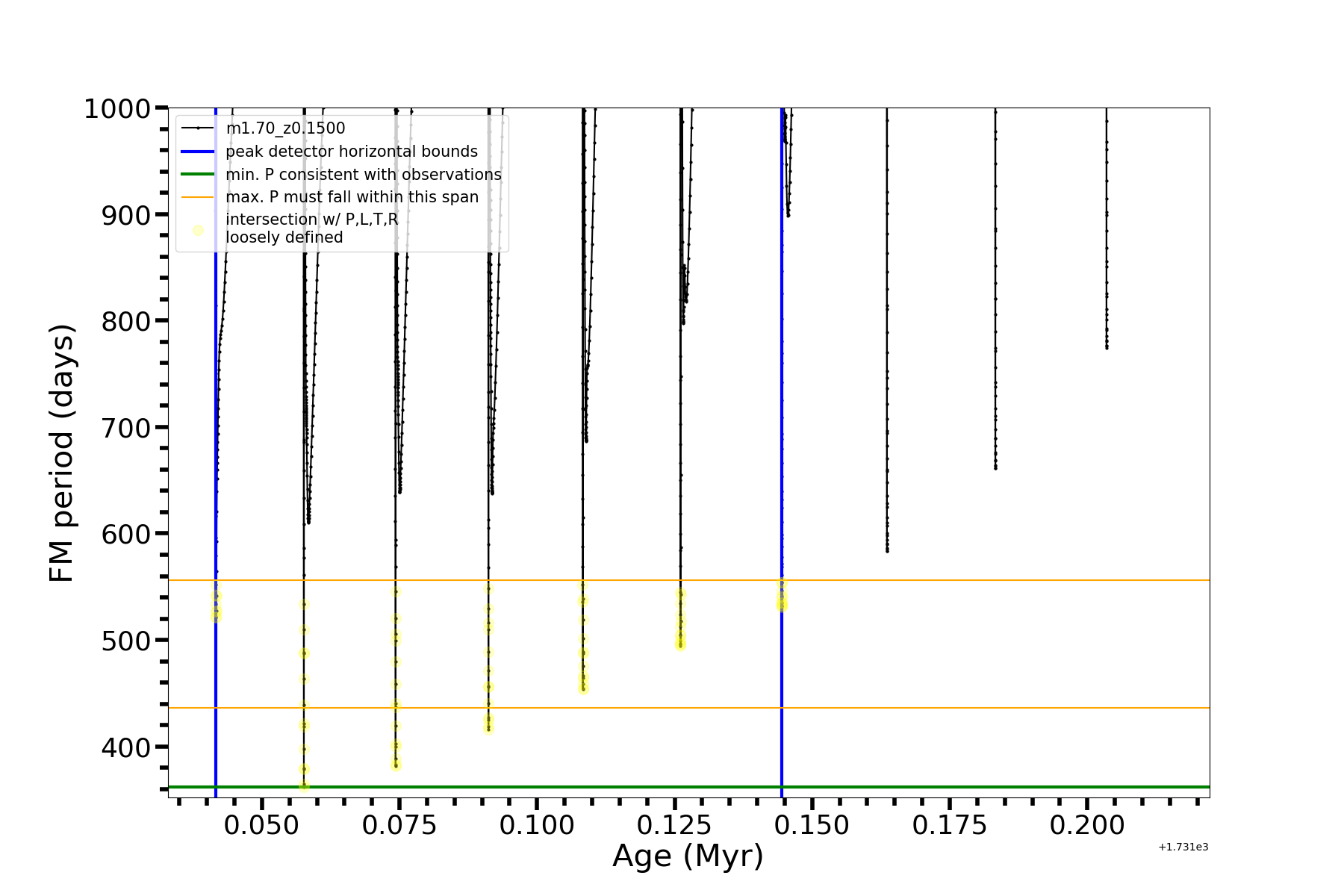Click the 700 tick label on the y-axis
The width and height of the screenshot is (1344, 896).
(x=125, y=428)
